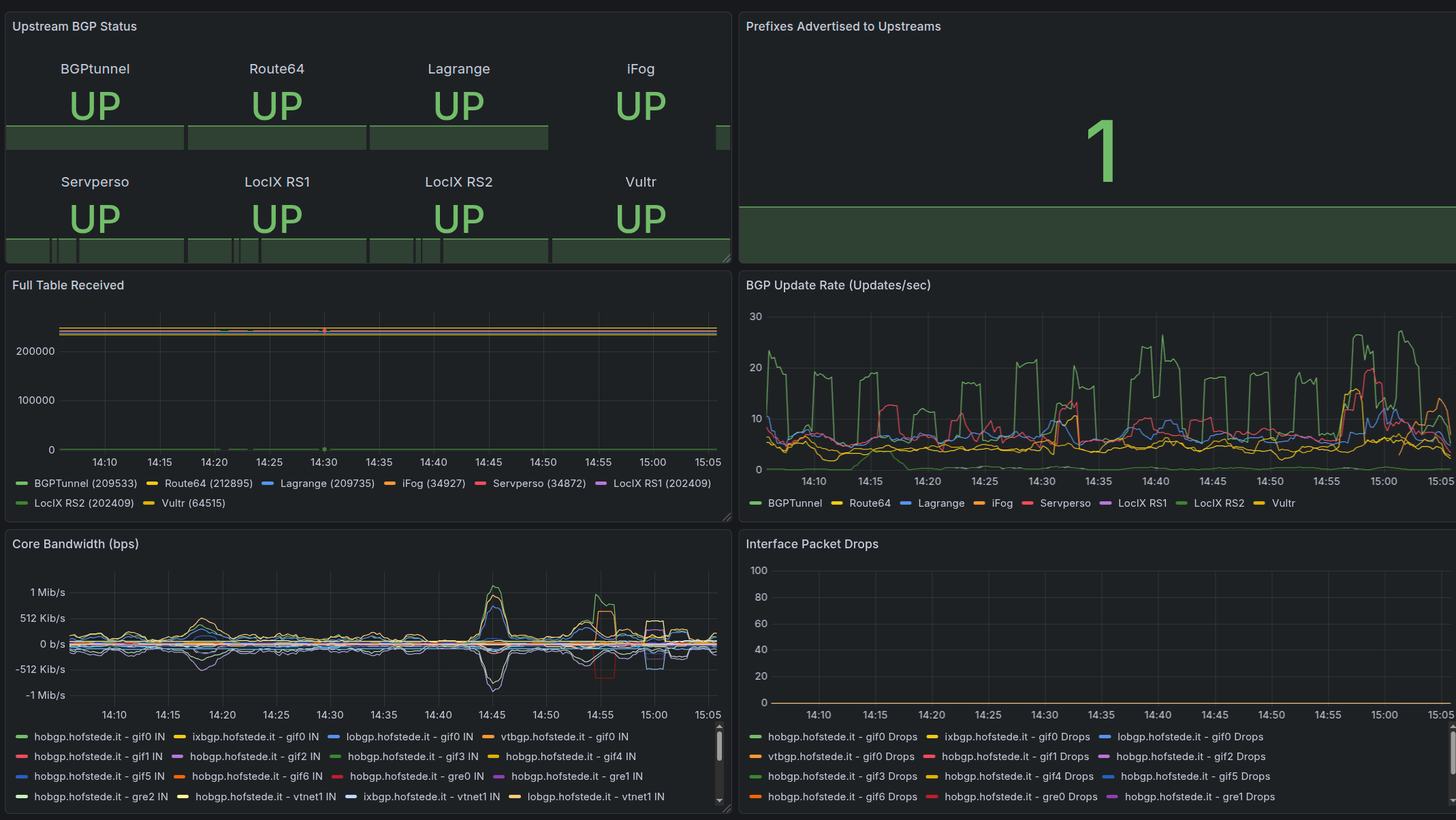Click BGPTunnel color swatch in Update Rate legend
Viewport: 1456px width, 820px height.
click(x=755, y=503)
